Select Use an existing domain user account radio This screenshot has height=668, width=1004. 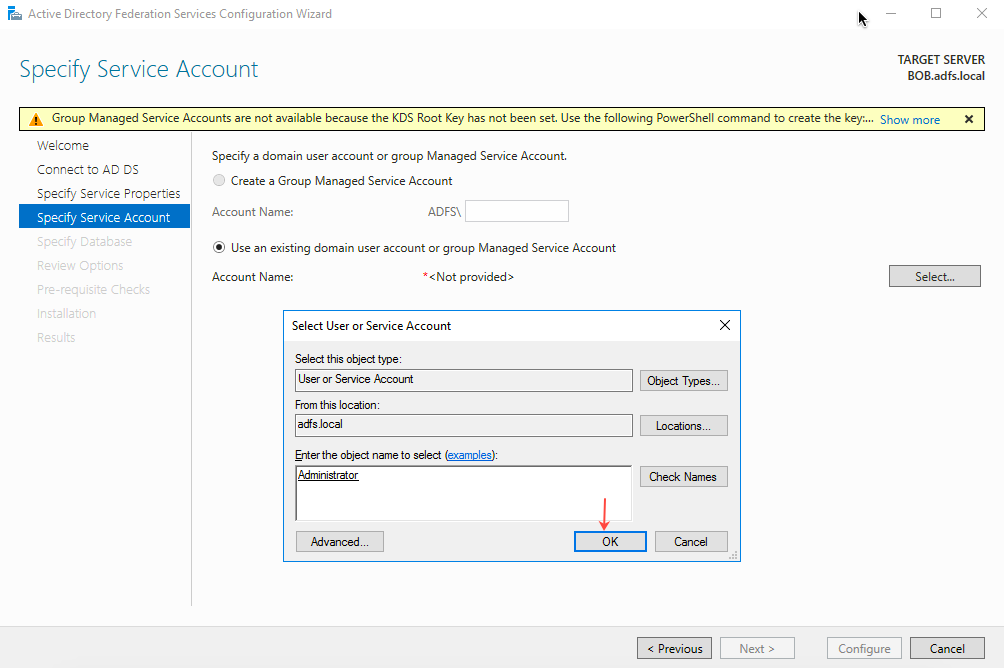[219, 247]
